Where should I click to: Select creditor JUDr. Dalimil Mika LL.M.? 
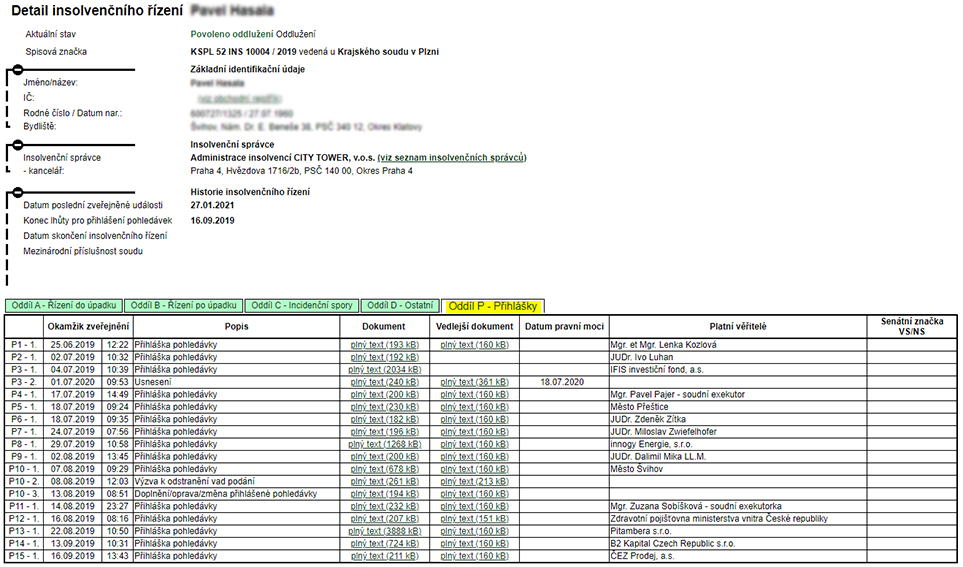tap(658, 456)
